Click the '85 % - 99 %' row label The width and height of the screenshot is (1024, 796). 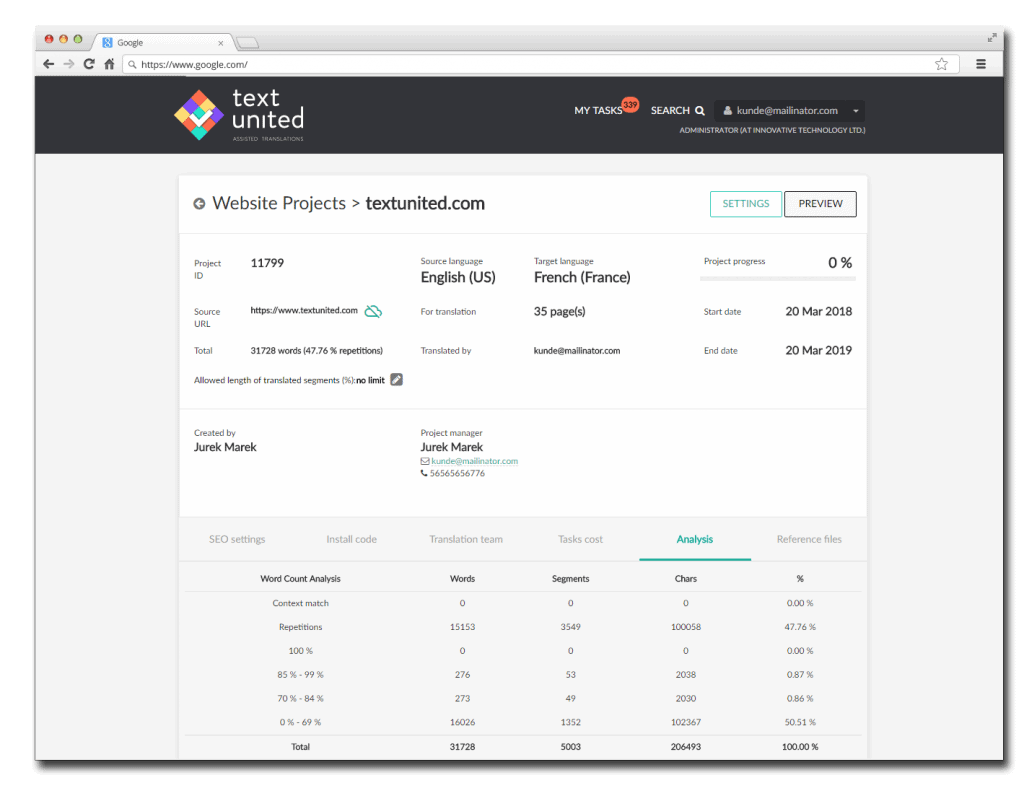point(300,675)
